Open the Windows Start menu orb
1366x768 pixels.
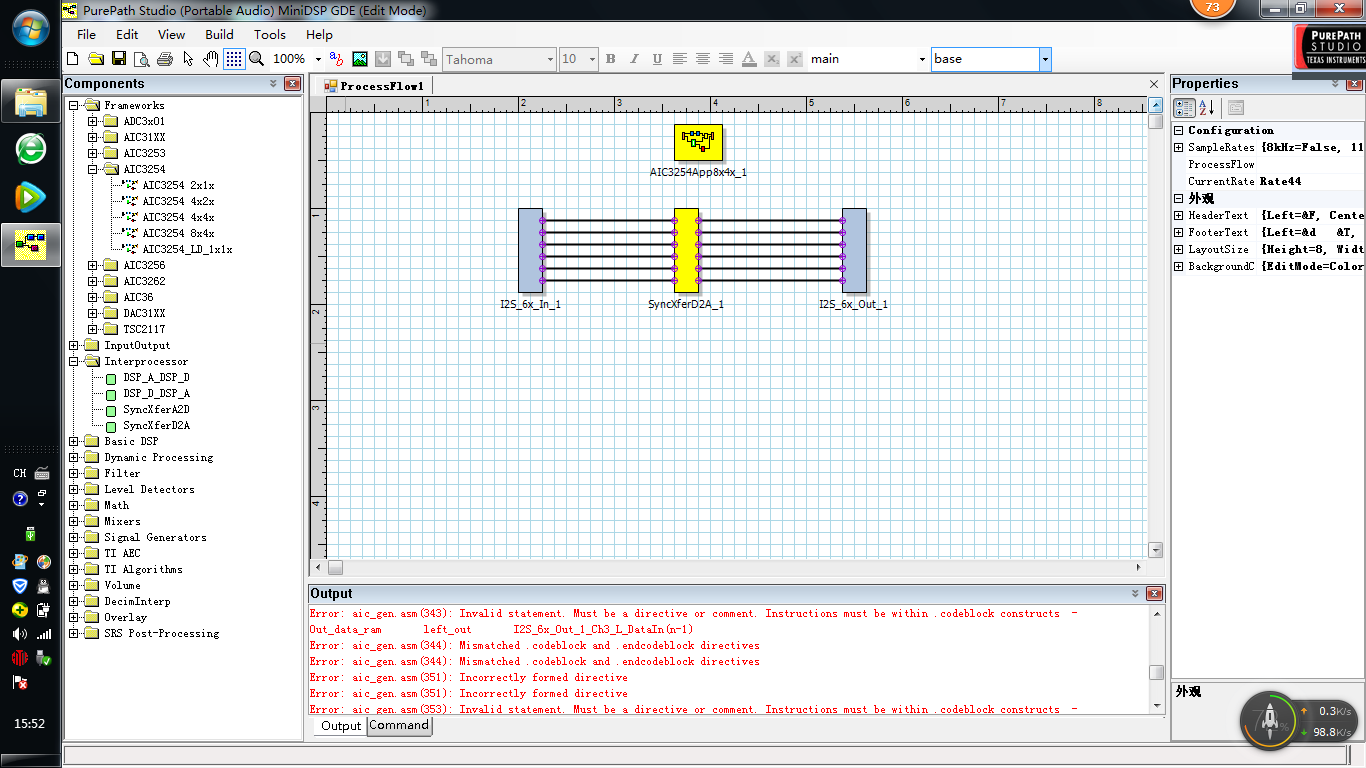point(31,27)
